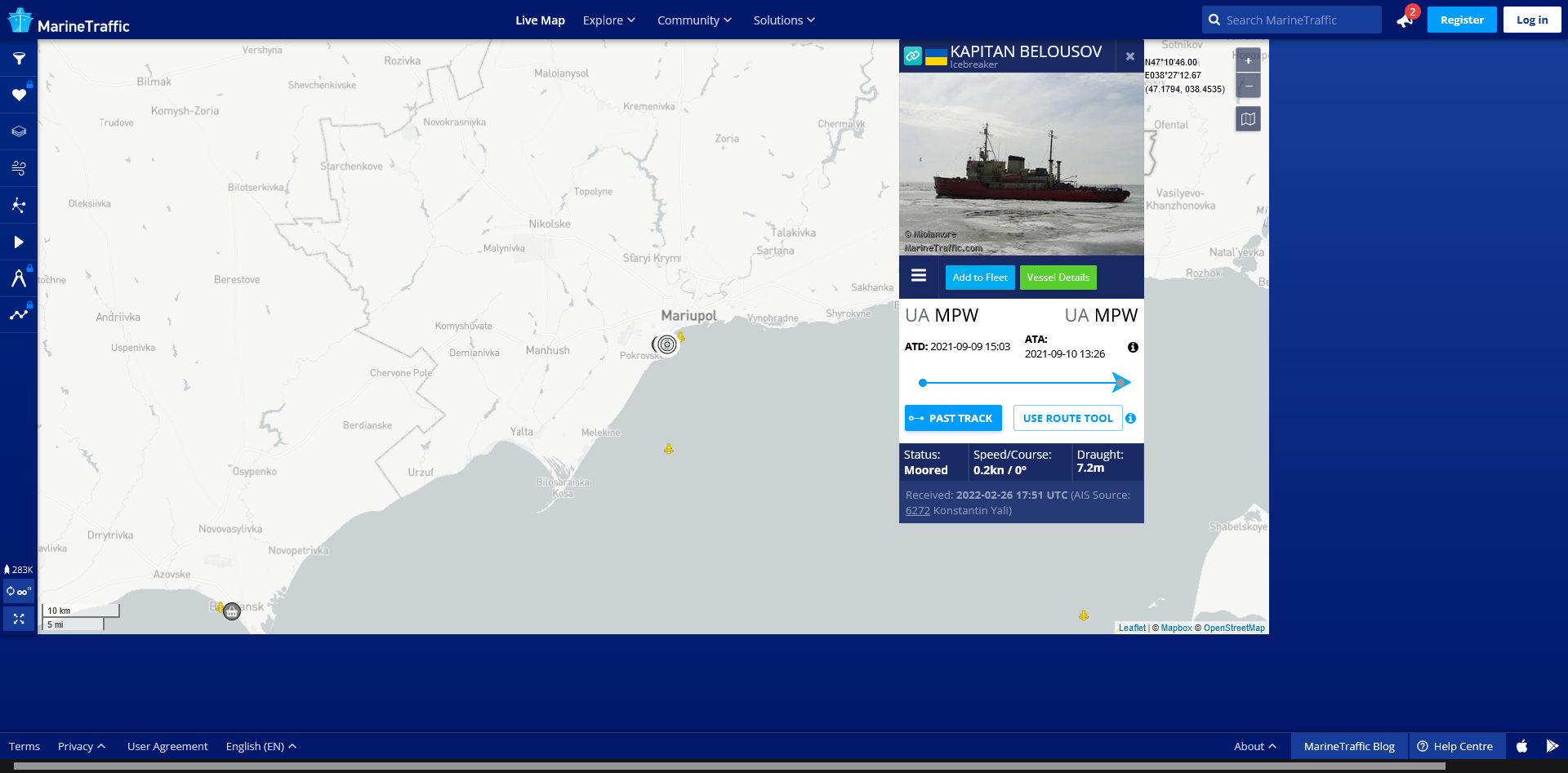Click the UA MPW departure port
The width and height of the screenshot is (1568, 773).
click(942, 316)
